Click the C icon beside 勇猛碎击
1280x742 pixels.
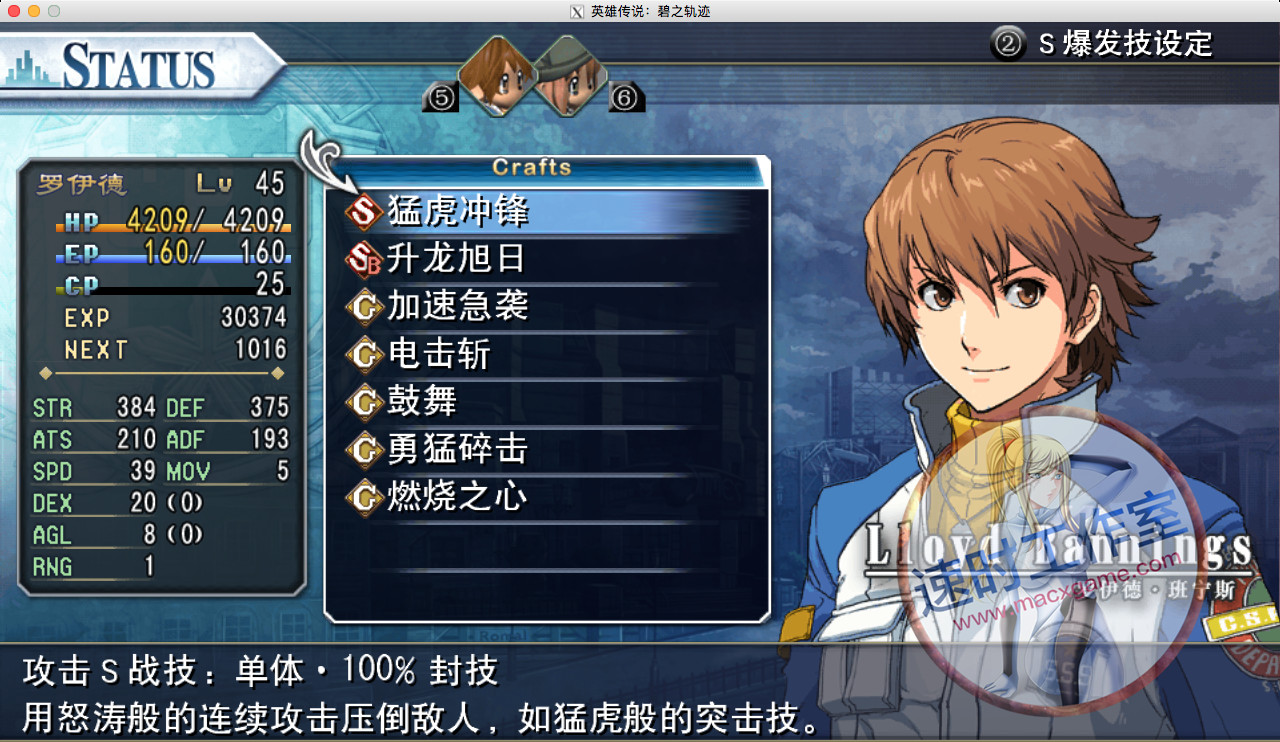pyautogui.click(x=364, y=450)
